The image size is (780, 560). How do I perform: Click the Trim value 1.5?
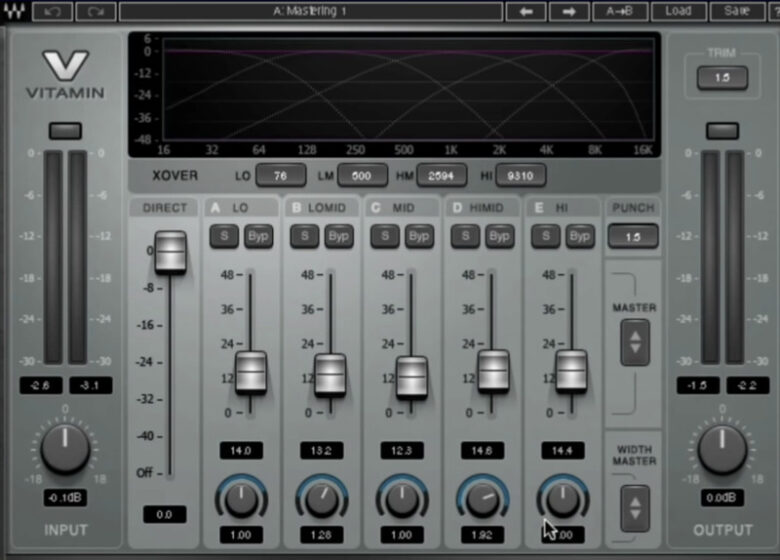722,78
